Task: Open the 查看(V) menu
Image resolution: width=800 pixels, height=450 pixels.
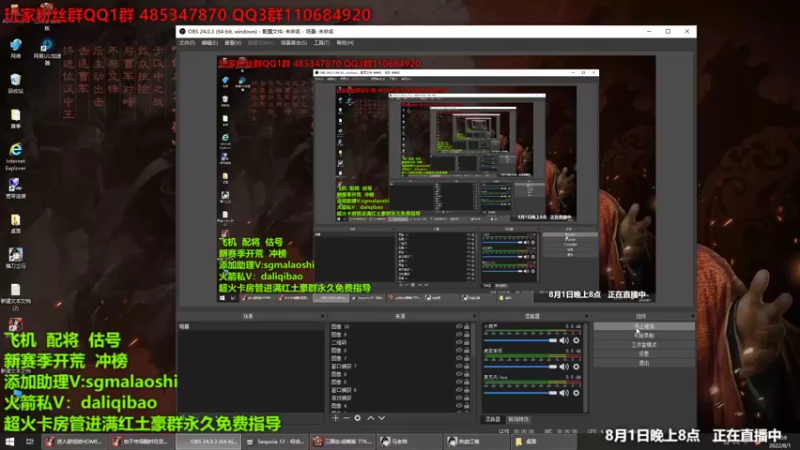Action: (x=233, y=43)
